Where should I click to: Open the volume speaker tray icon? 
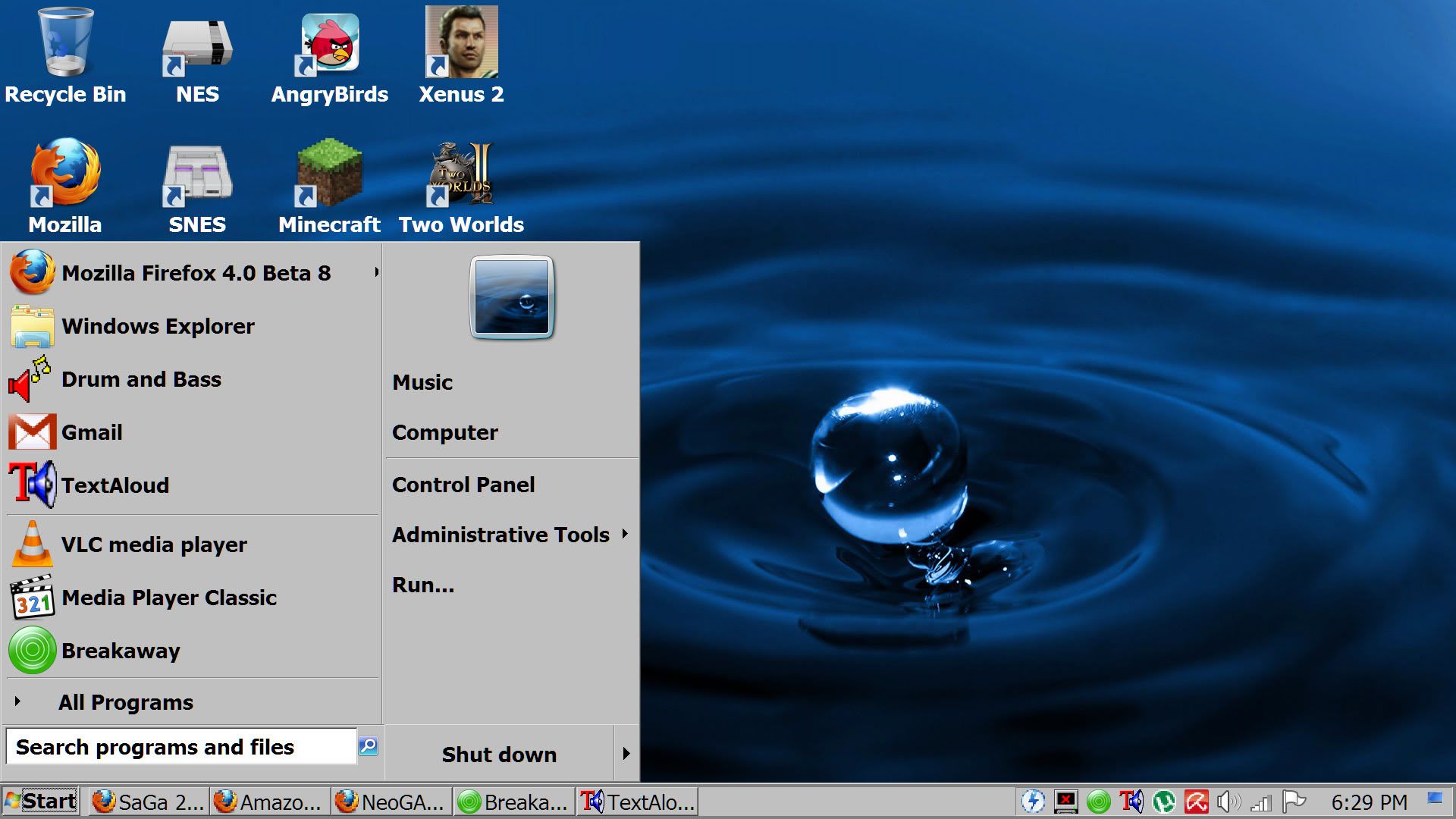pos(1228,802)
